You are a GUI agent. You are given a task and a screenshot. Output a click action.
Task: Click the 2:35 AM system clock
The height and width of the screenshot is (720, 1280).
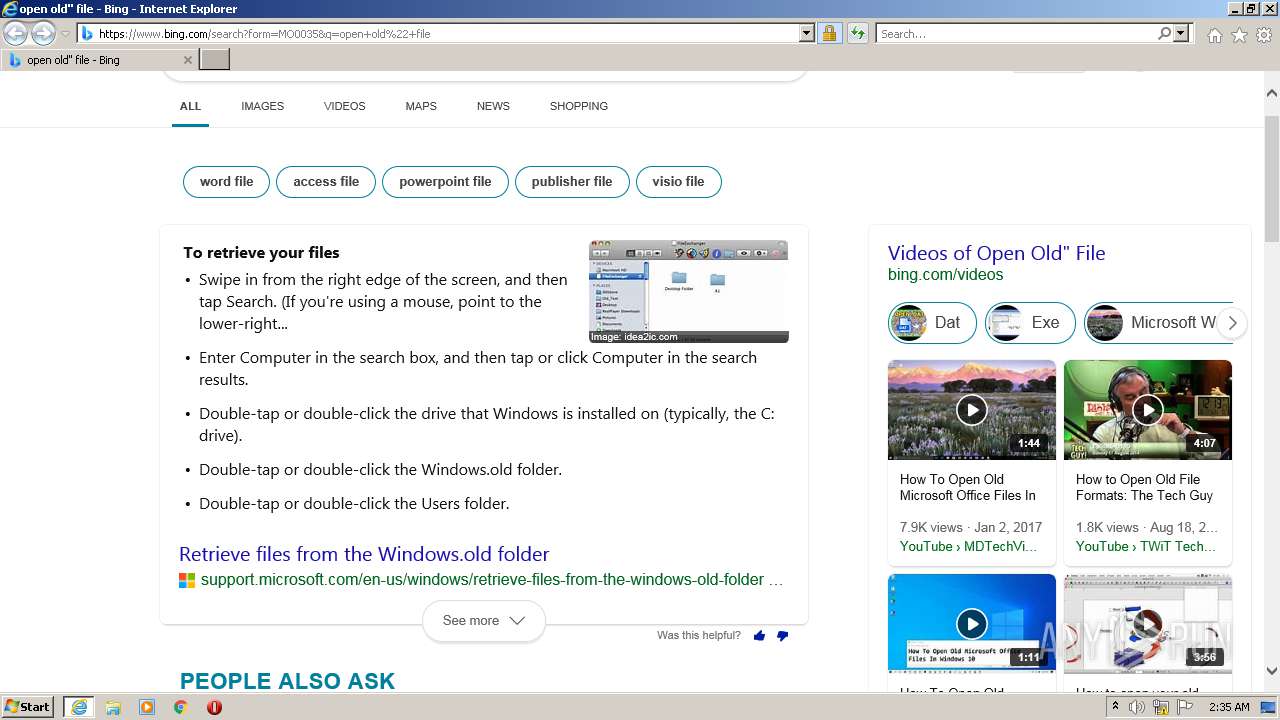tap(1229, 707)
